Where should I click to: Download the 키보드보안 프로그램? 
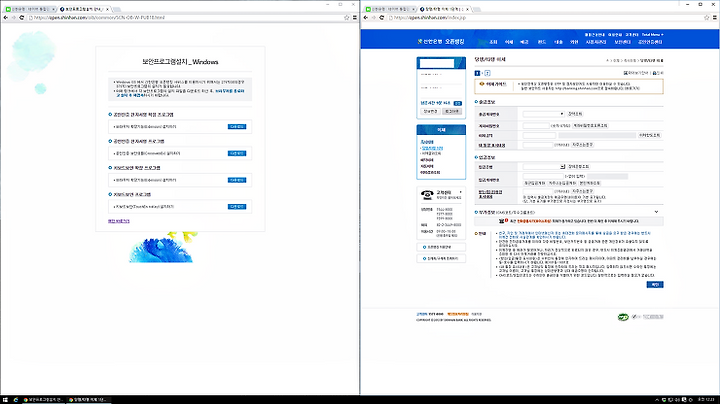tap(237, 207)
